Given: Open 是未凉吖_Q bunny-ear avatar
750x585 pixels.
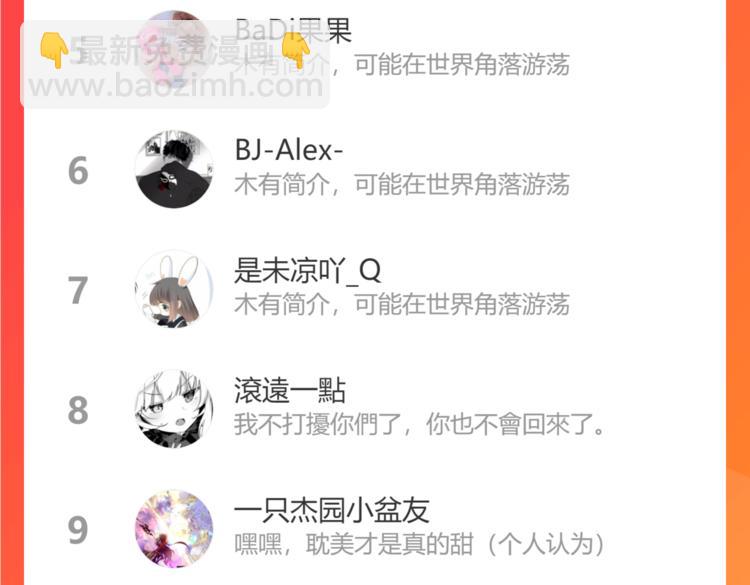Looking at the screenshot, I should pos(174,289).
